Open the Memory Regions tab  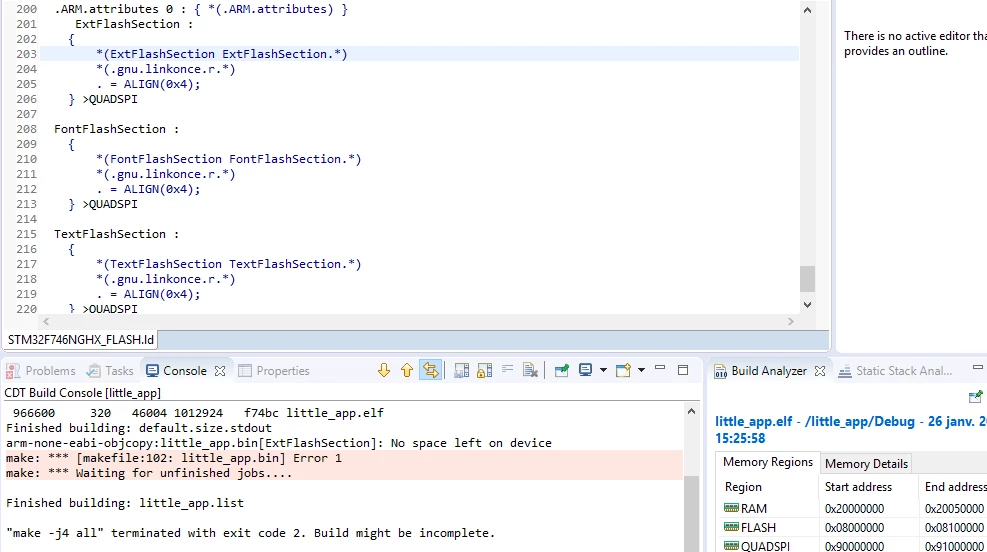(768, 462)
